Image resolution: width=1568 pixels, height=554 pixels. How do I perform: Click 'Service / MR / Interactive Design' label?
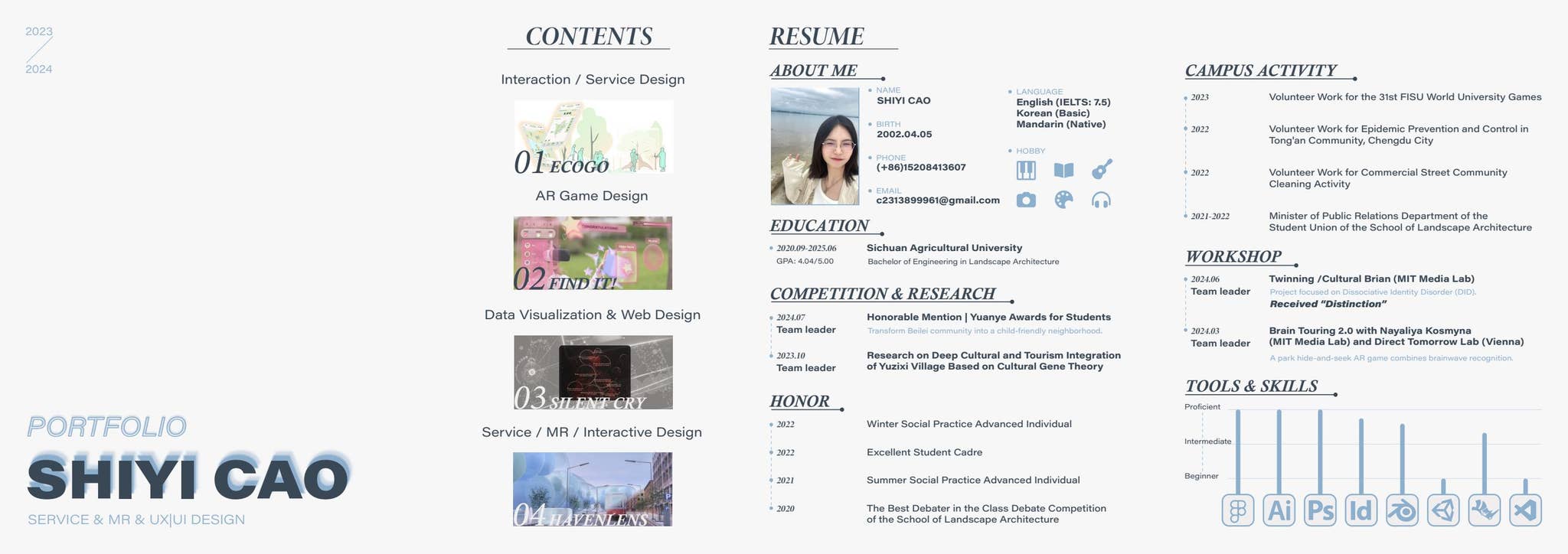click(592, 432)
